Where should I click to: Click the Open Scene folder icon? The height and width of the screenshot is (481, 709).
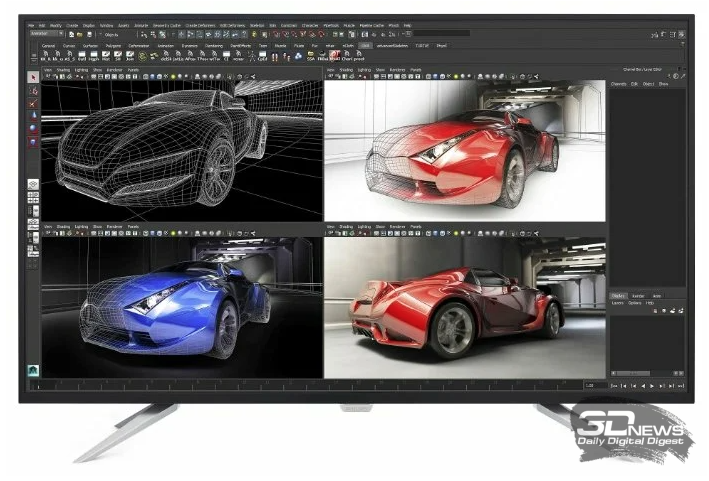tap(80, 34)
